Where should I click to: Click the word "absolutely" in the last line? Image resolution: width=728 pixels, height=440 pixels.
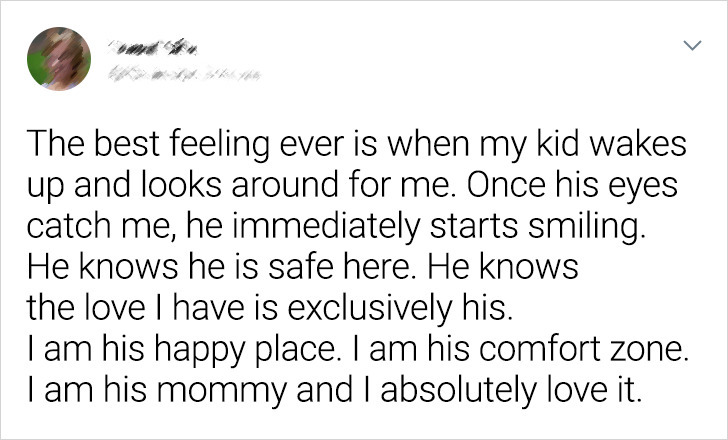[x=458, y=391]
